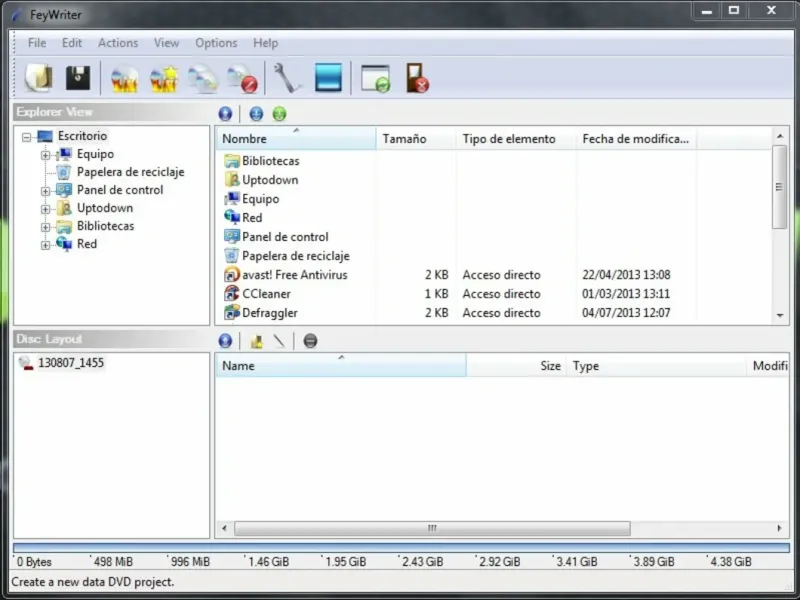
Task: Click Disc Layout gray remove icon
Action: click(x=310, y=341)
